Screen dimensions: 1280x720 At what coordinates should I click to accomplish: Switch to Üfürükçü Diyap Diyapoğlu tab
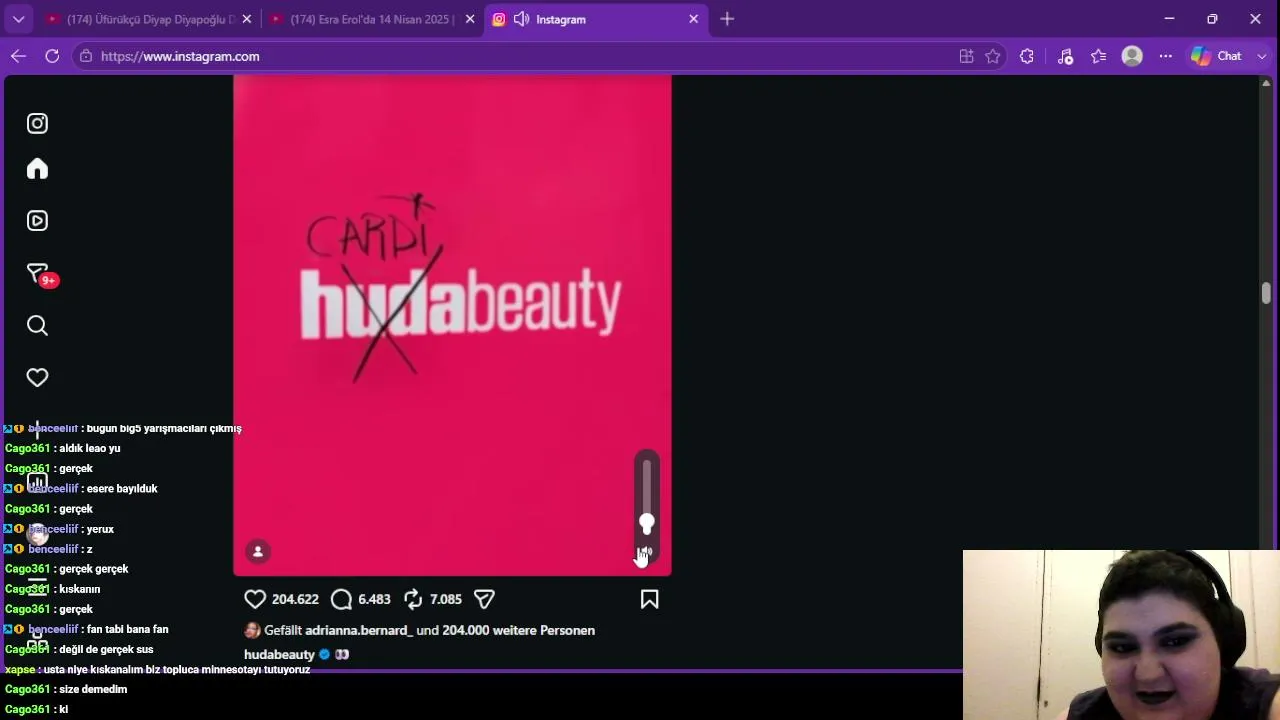[148, 19]
